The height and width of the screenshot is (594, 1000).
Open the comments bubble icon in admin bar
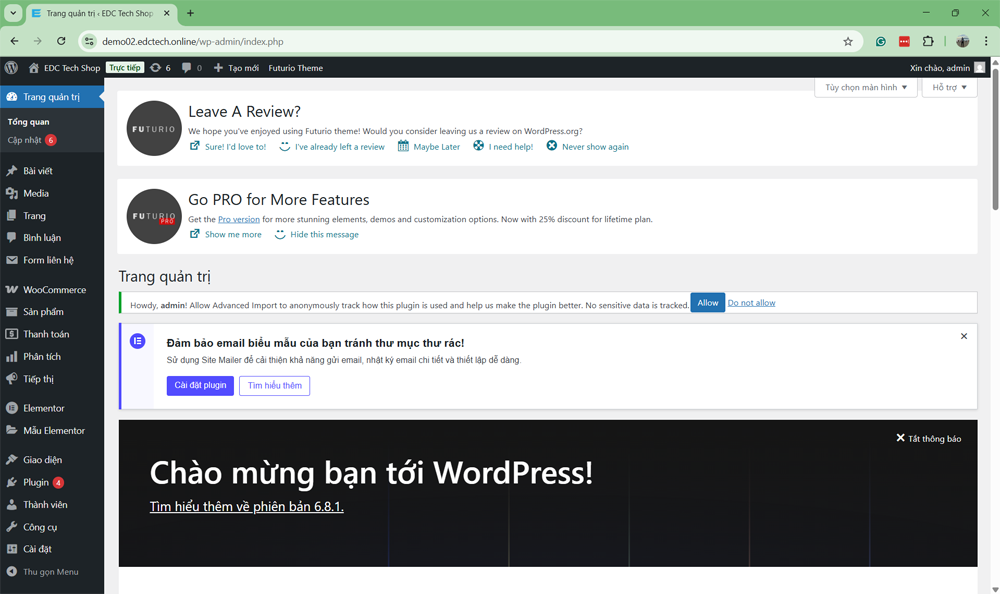pos(186,68)
